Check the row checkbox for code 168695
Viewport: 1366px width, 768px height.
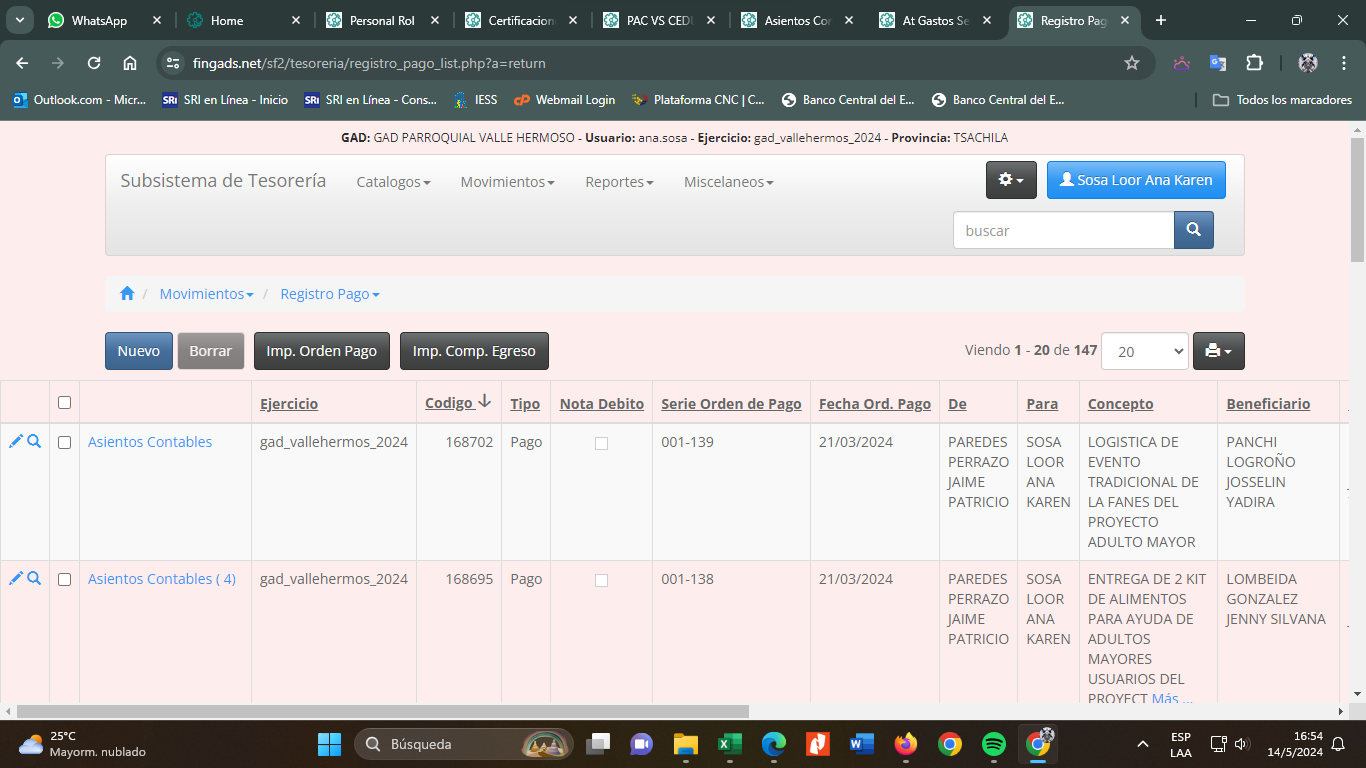click(65, 580)
